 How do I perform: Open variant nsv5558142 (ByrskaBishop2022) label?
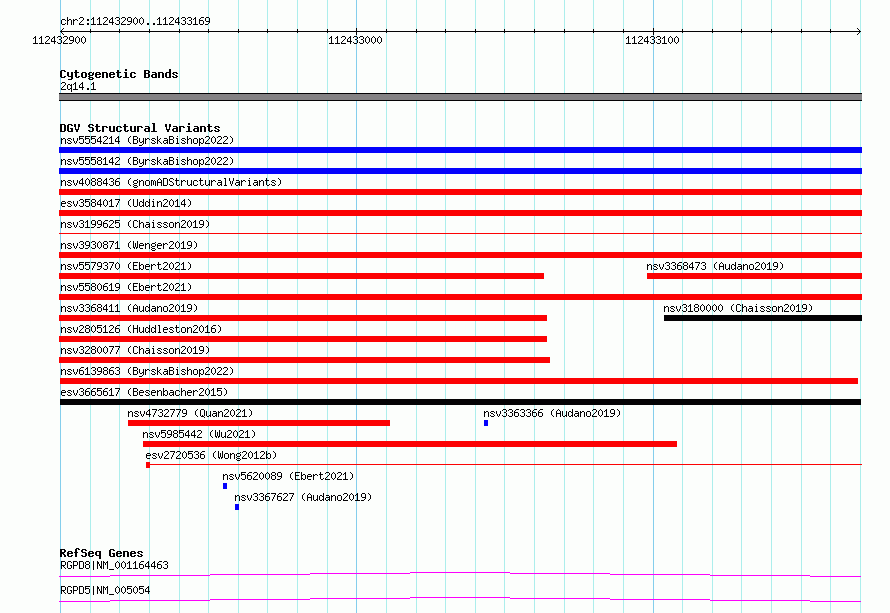pyautogui.click(x=147, y=161)
